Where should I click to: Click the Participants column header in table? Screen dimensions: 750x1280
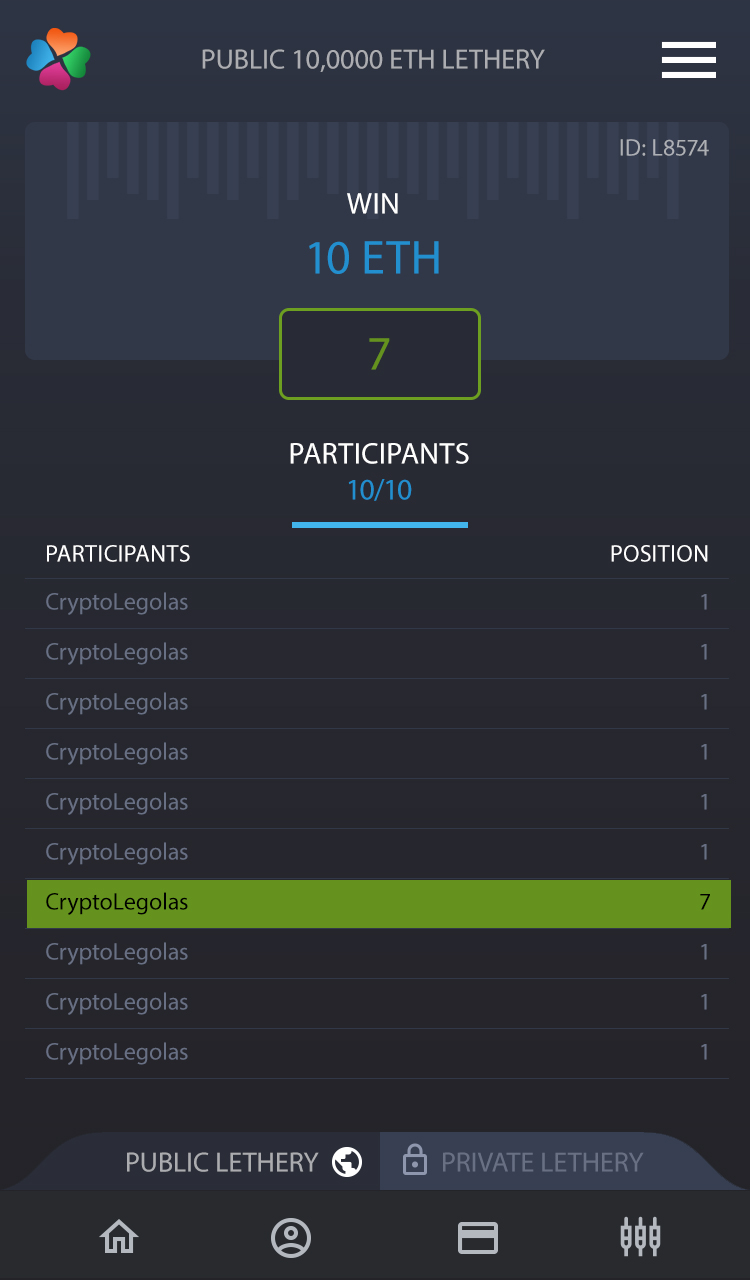coord(118,554)
